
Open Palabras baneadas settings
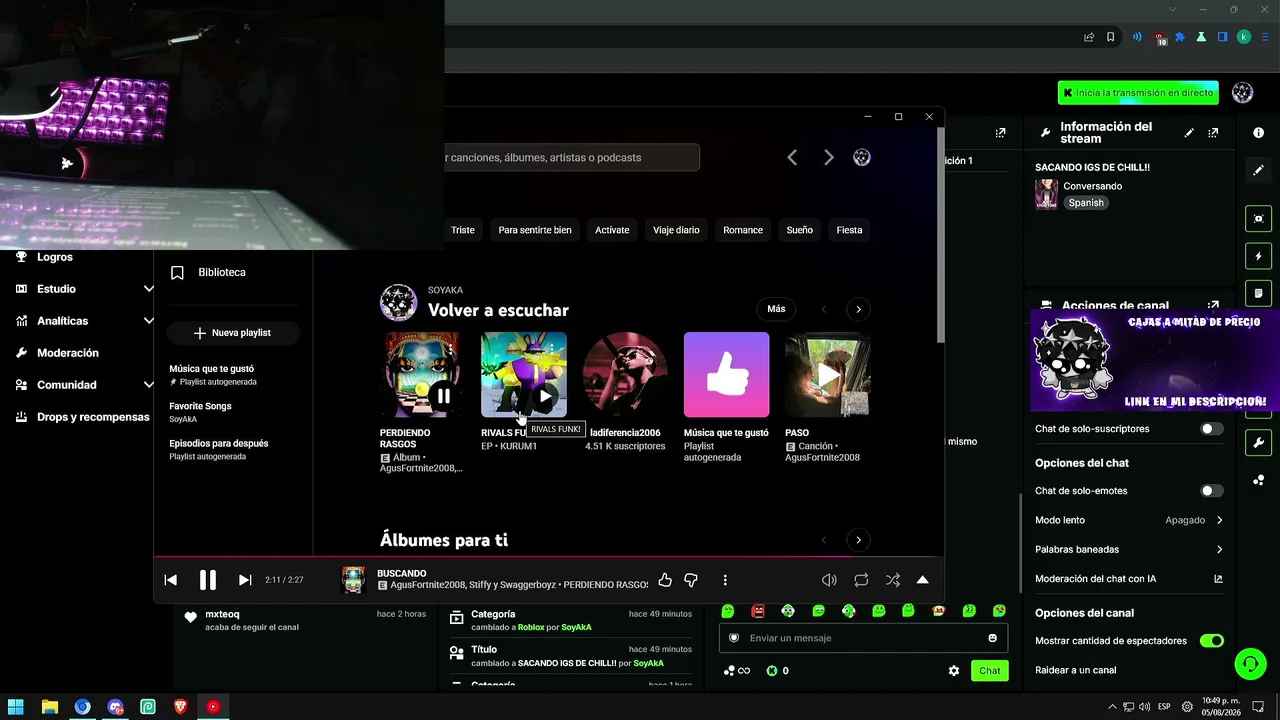pos(1129,549)
